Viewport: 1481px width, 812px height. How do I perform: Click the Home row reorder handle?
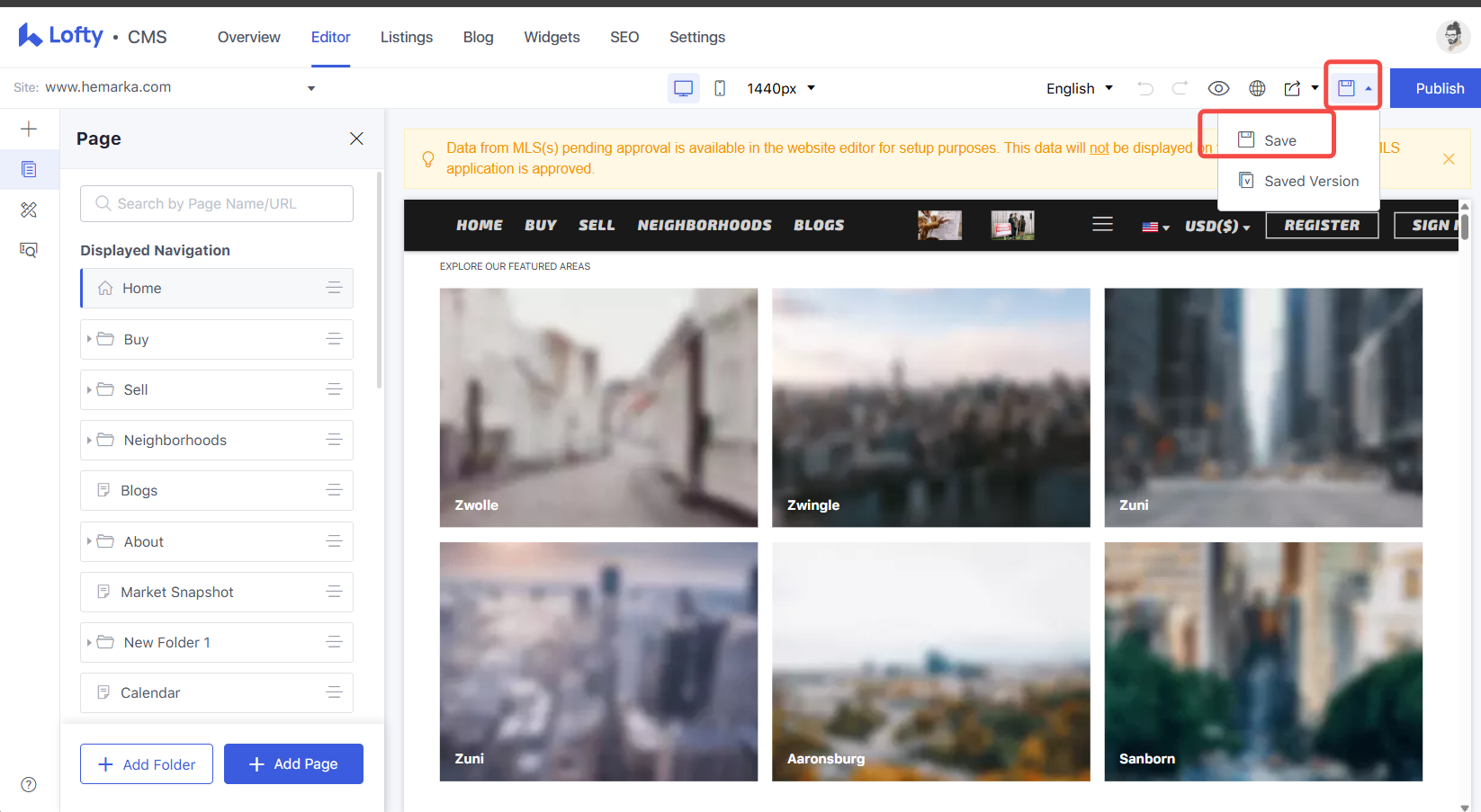[334, 288]
